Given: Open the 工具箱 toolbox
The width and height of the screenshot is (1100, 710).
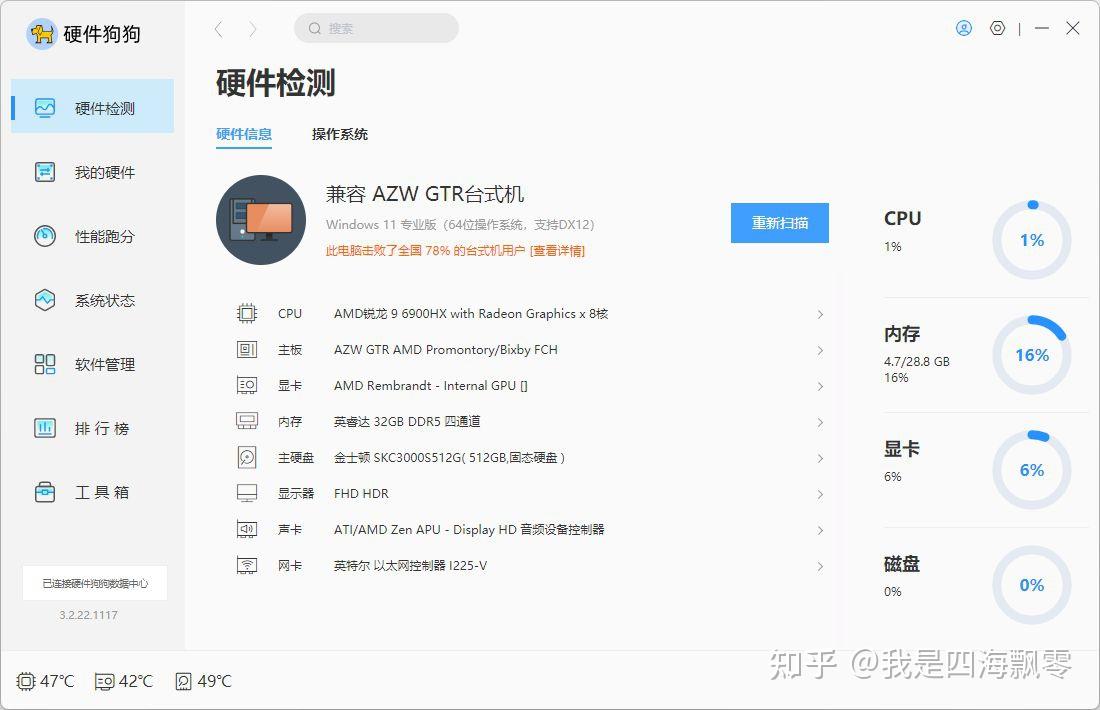Looking at the screenshot, I should pyautogui.click(x=95, y=491).
